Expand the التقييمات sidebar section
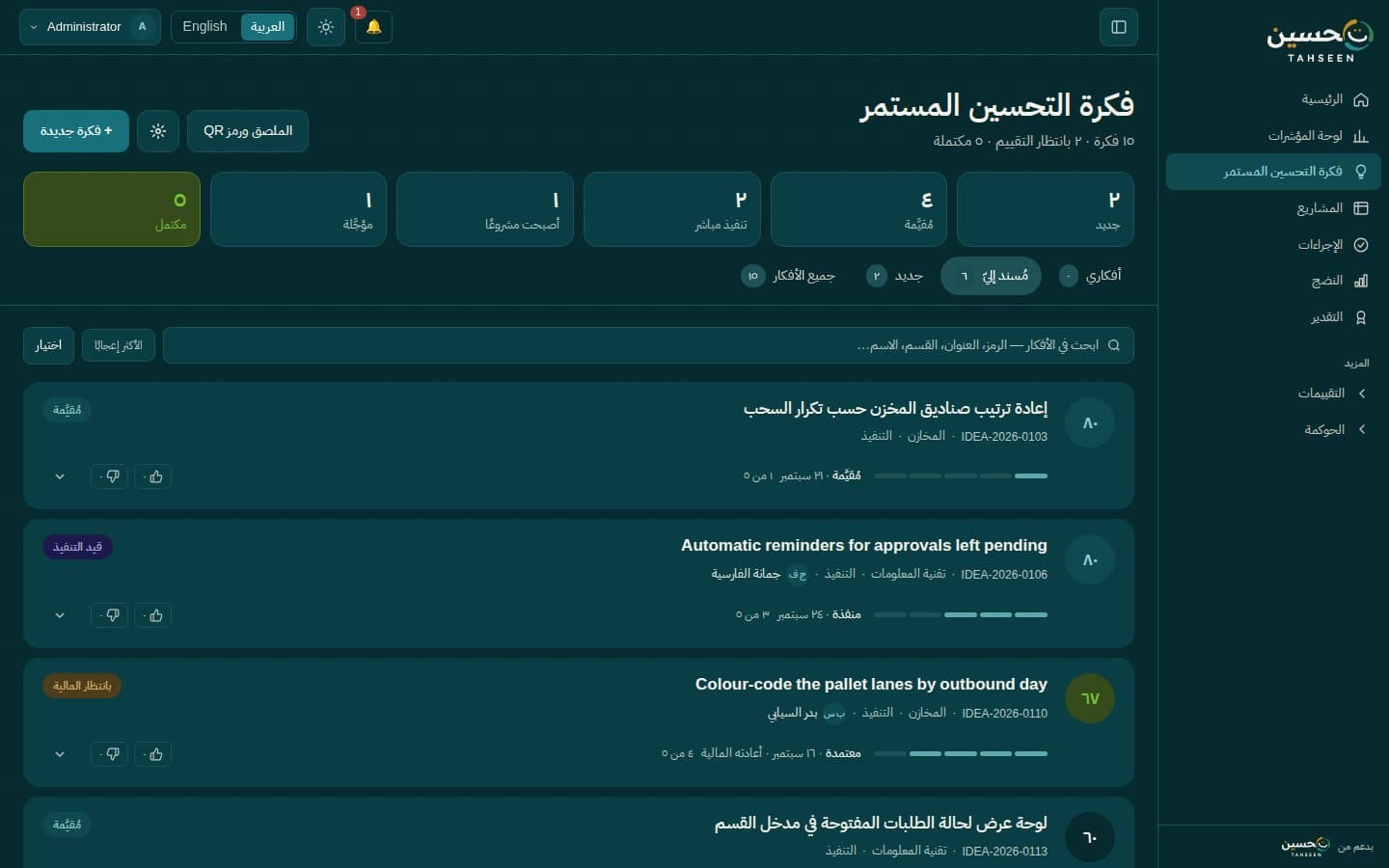The image size is (1389, 868). click(x=1273, y=393)
